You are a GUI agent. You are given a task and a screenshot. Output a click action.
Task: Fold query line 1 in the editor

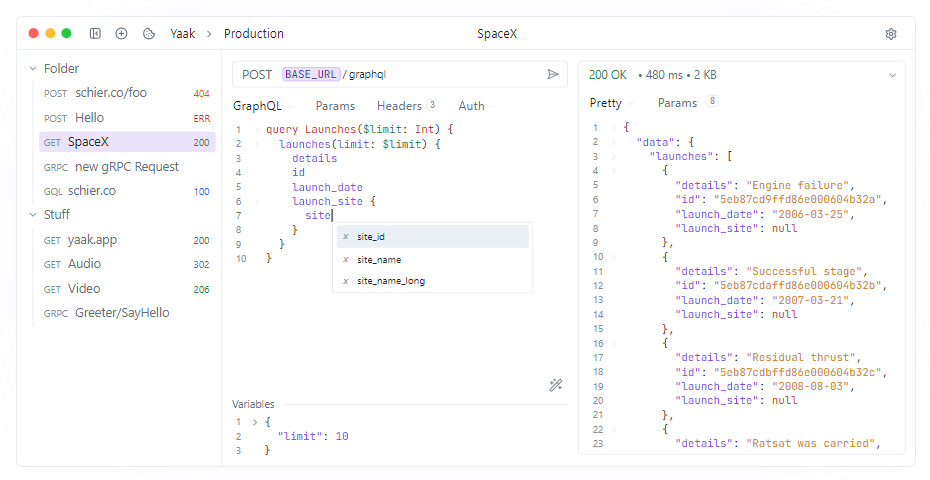(257, 129)
